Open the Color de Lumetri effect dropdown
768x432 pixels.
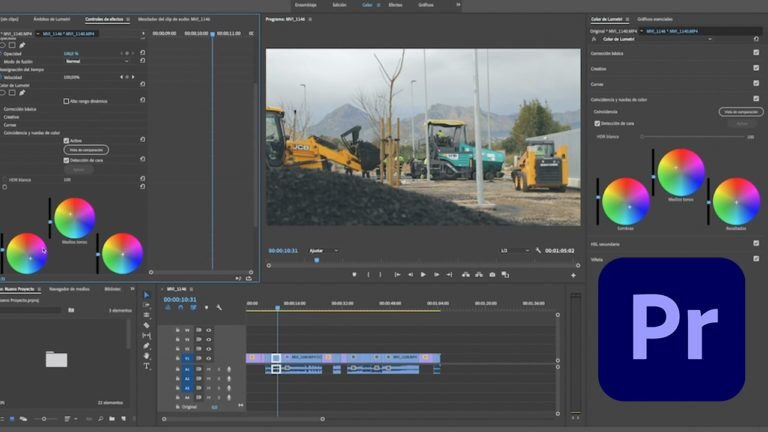[x=656, y=39]
